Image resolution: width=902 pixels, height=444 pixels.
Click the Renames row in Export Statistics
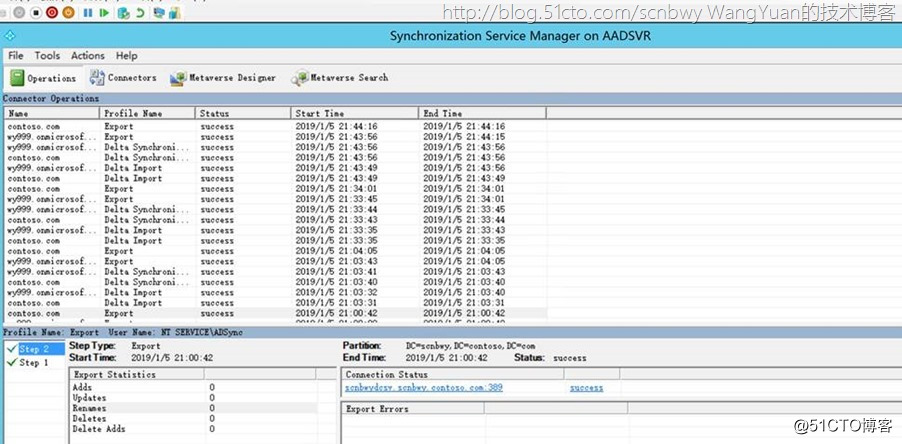(x=193, y=408)
